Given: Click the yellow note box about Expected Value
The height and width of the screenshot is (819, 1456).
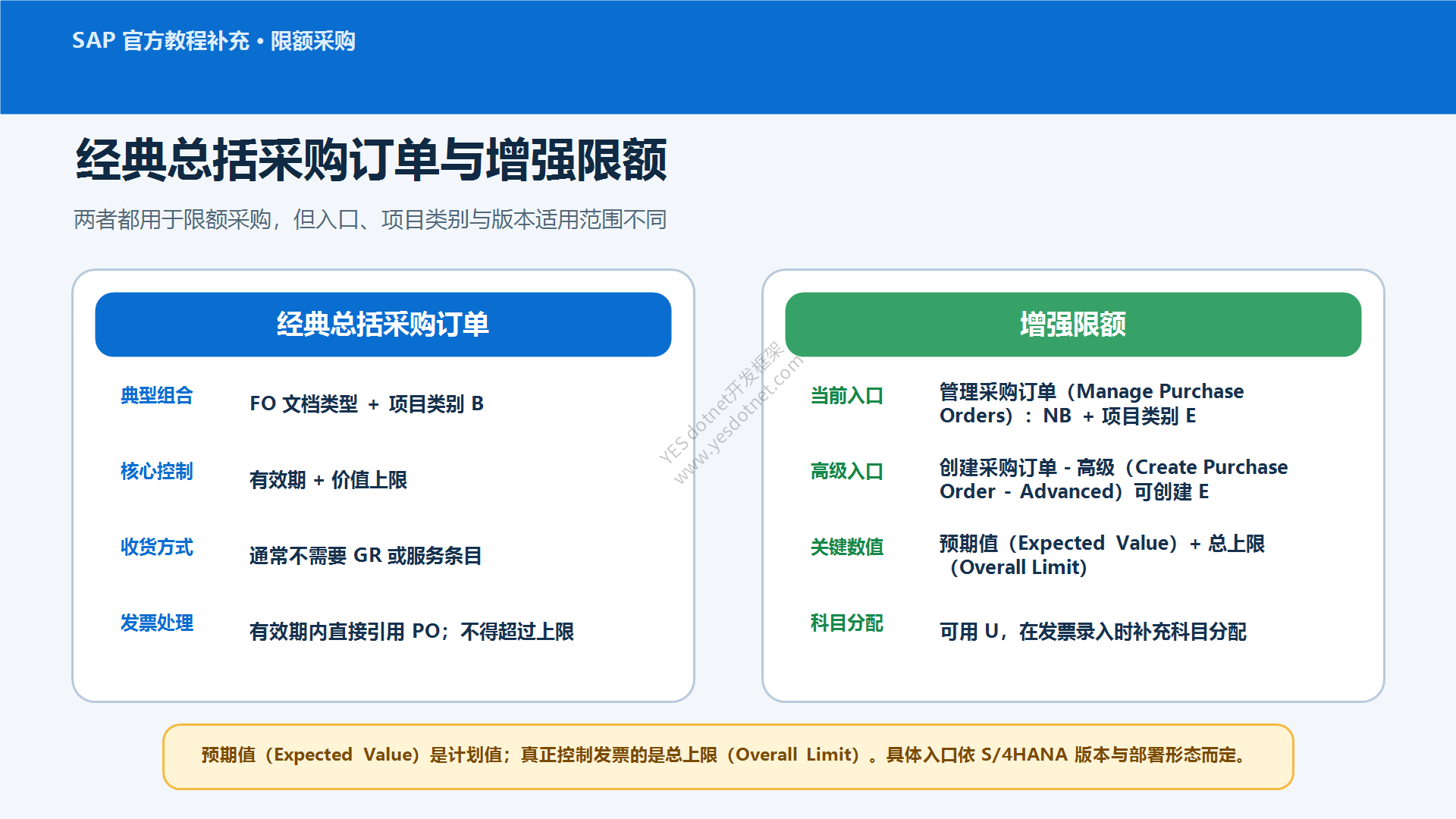Looking at the screenshot, I should (728, 757).
